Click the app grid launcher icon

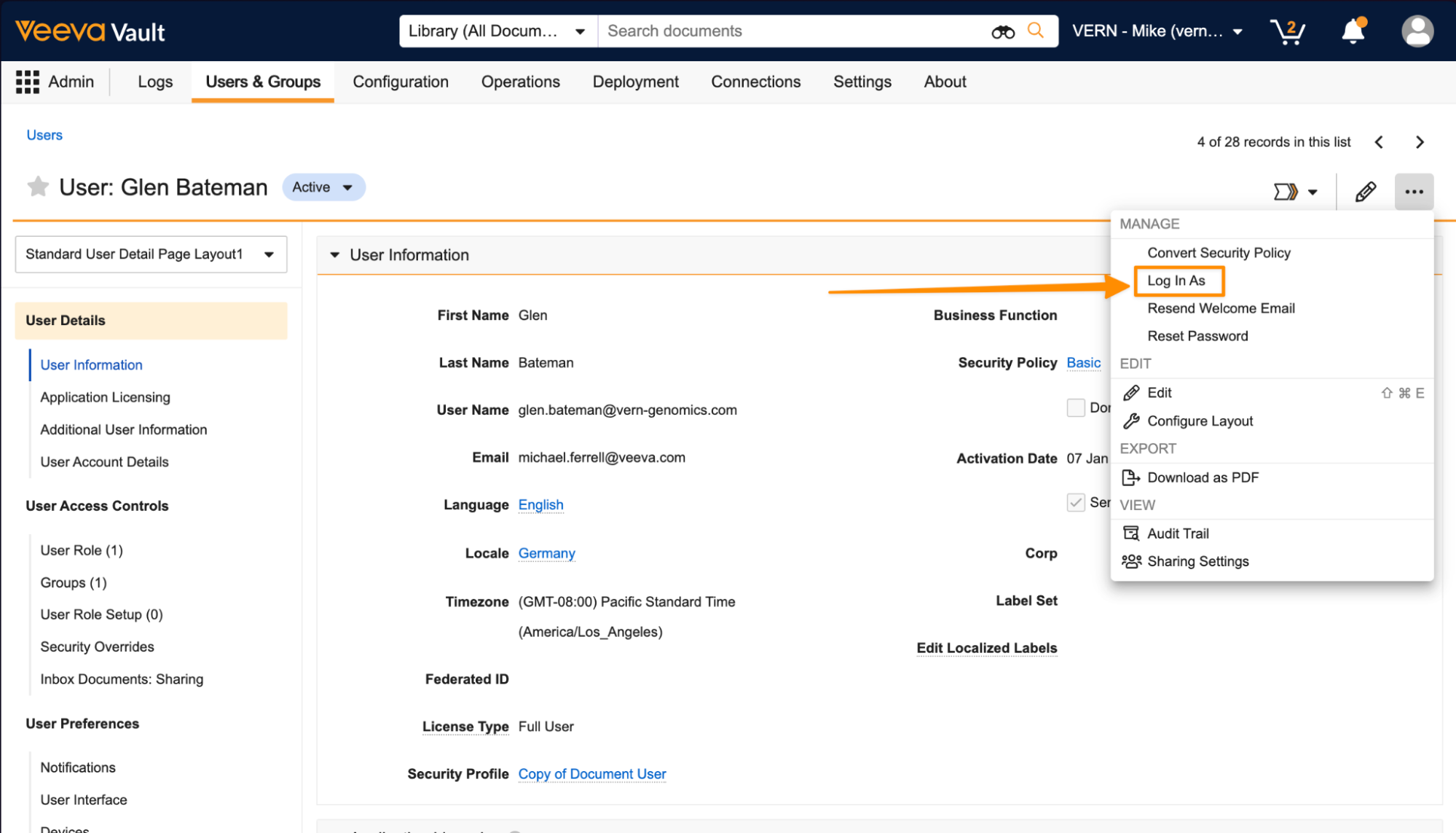point(28,82)
